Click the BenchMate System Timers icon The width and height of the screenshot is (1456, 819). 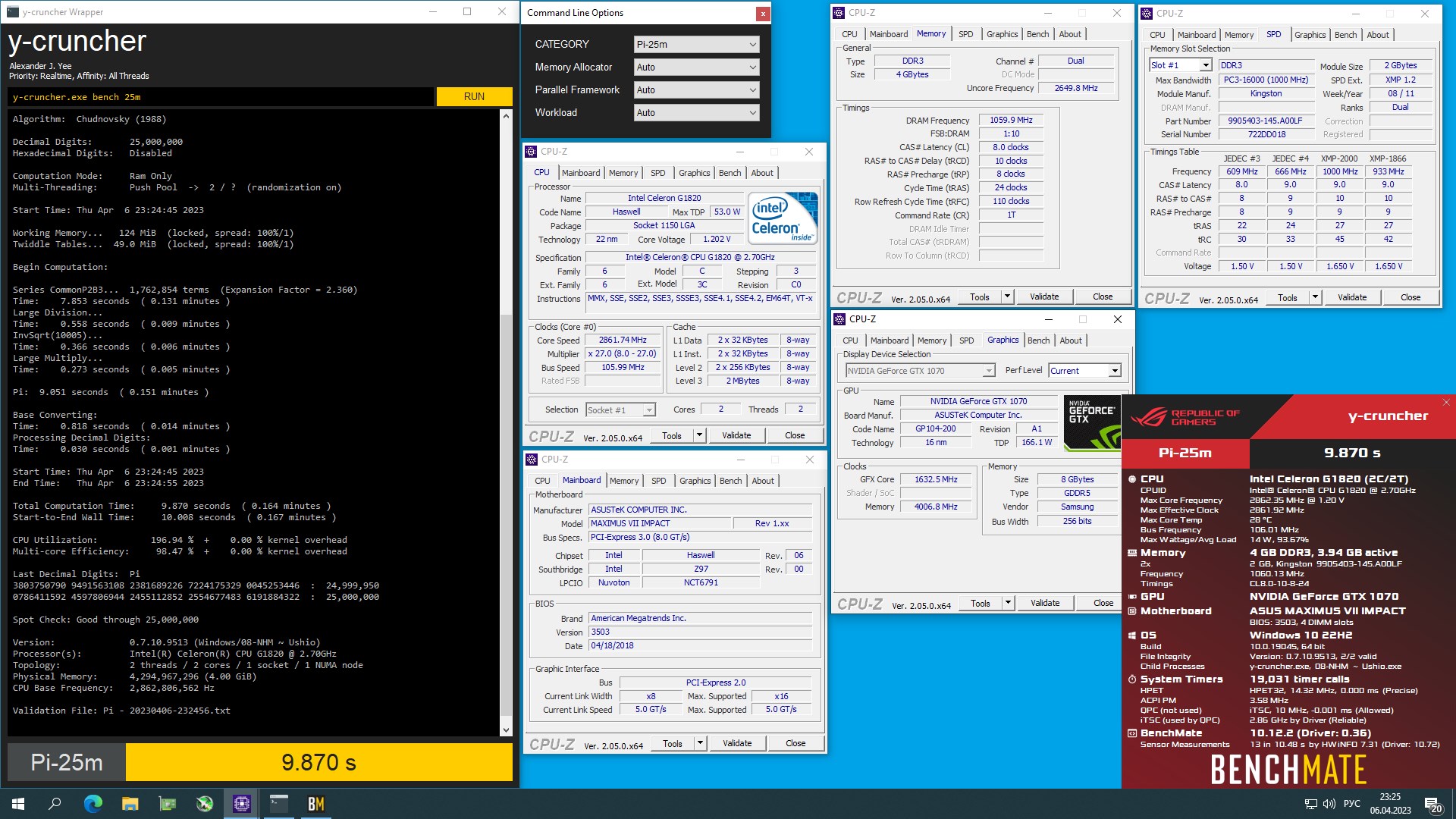[x=1131, y=679]
